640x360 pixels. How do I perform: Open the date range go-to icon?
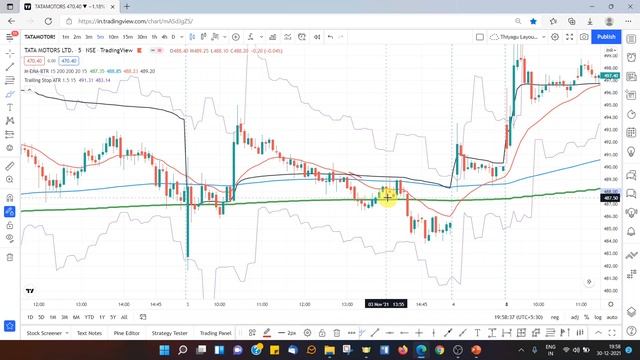[142, 317]
